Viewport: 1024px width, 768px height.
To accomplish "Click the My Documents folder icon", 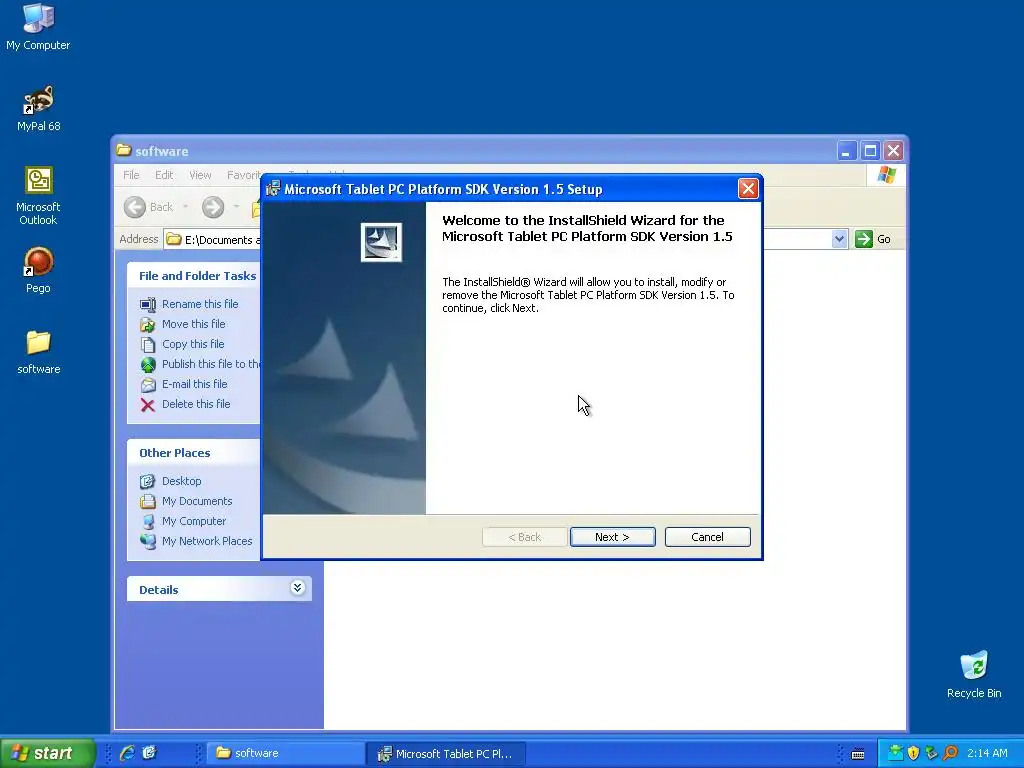I will tap(148, 502).
